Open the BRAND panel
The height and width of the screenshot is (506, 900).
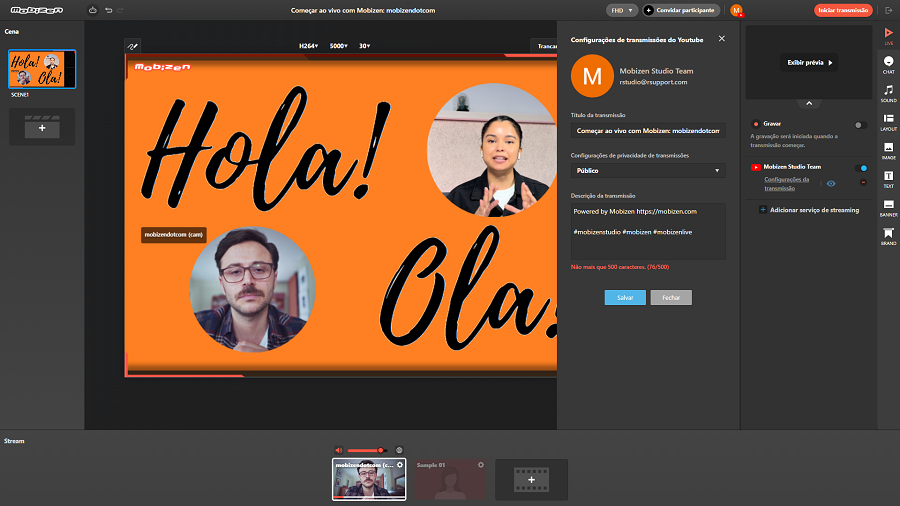(888, 236)
